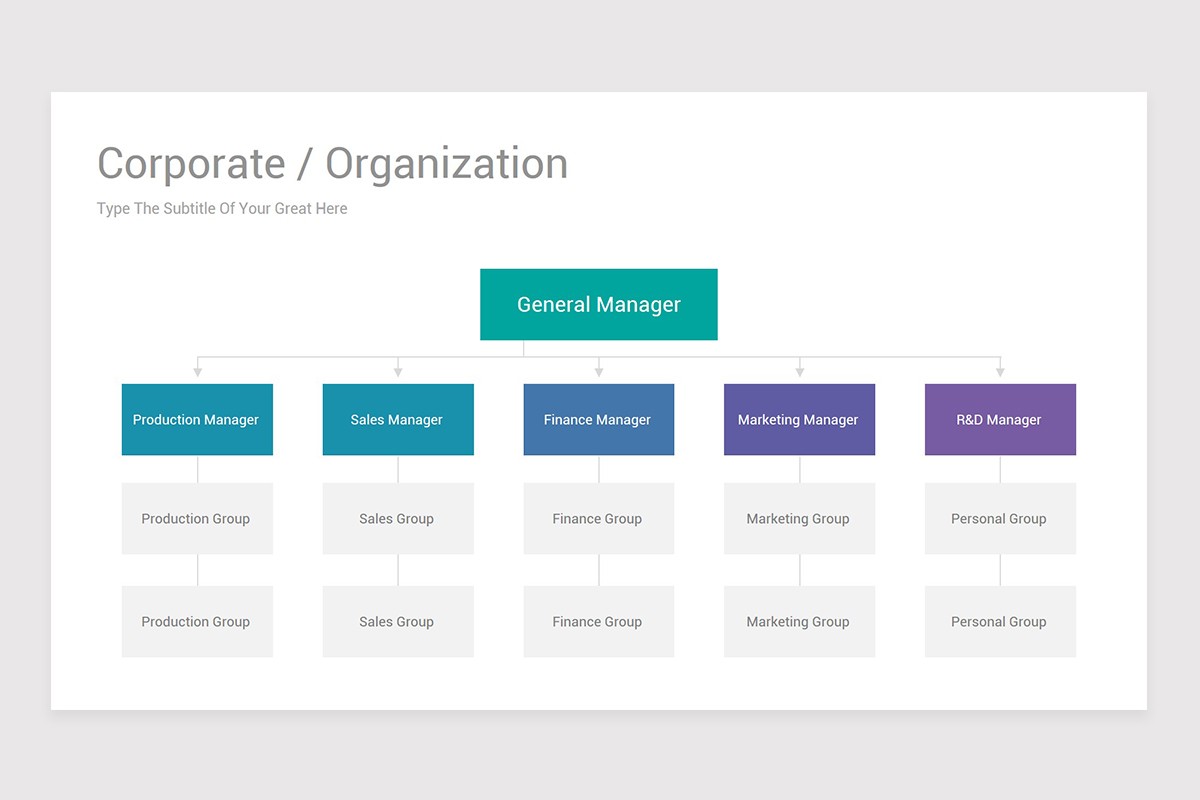The width and height of the screenshot is (1200, 800).
Task: Click the bottom-row Marketing Group box
Action: (x=799, y=621)
